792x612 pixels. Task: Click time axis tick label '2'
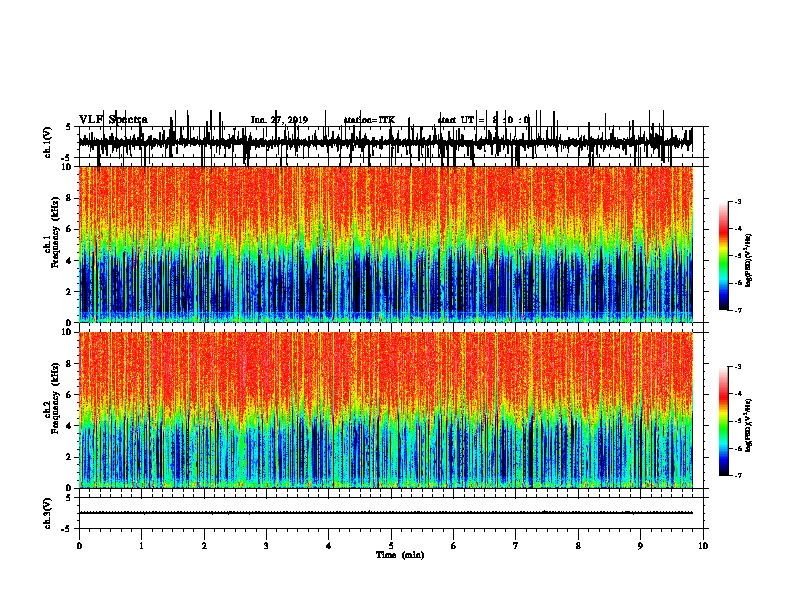204,546
